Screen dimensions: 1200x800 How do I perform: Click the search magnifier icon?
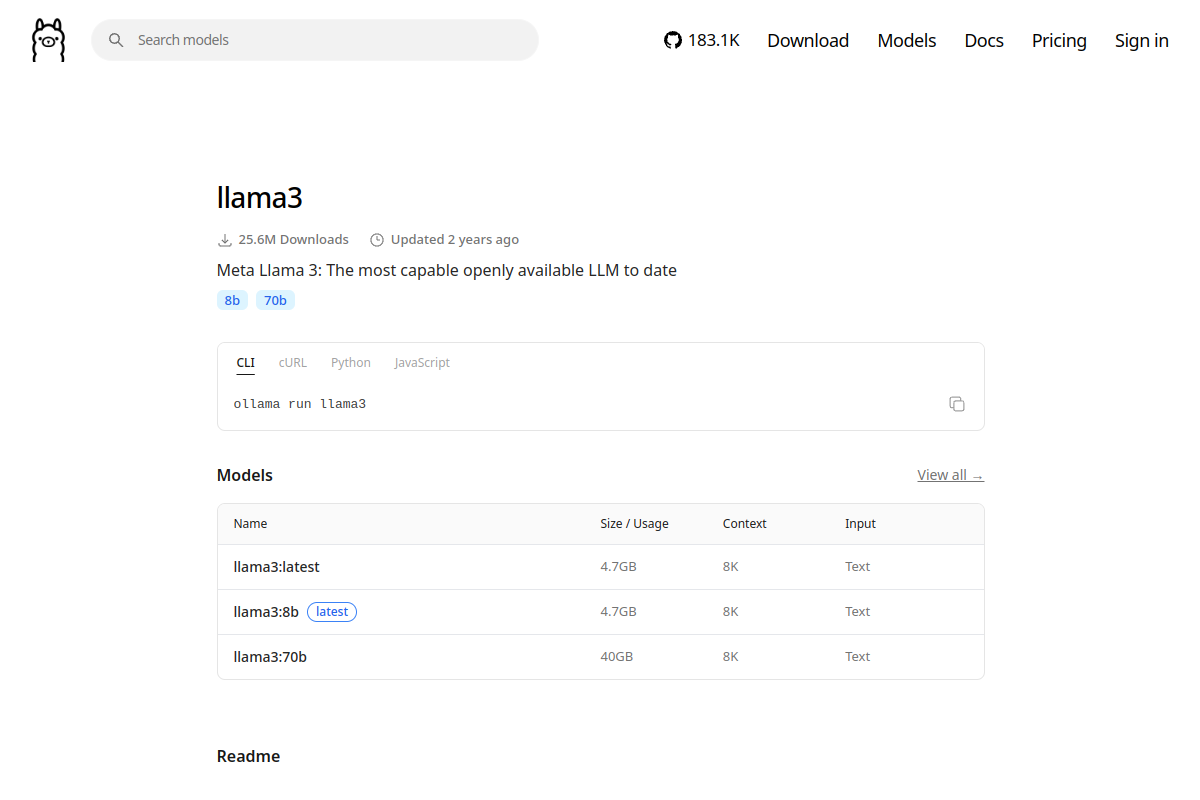116,40
